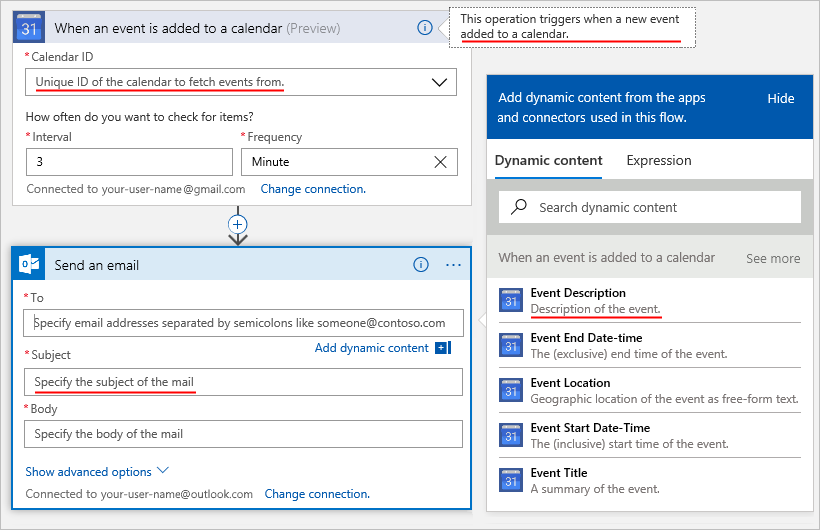The width and height of the screenshot is (820, 530).
Task: Open the Frequency Minute combo box
Action: click(x=349, y=162)
